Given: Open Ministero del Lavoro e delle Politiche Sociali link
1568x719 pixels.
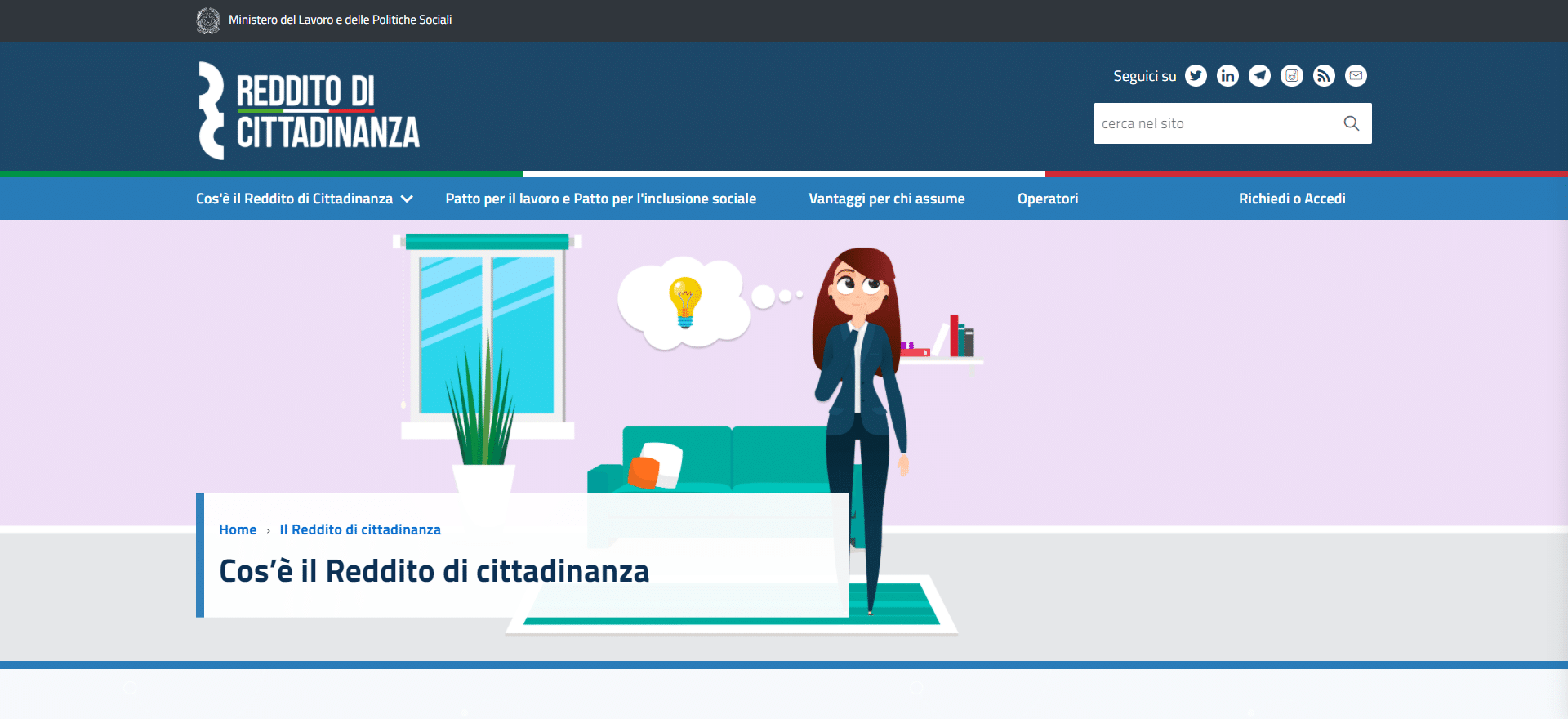Looking at the screenshot, I should 340,20.
